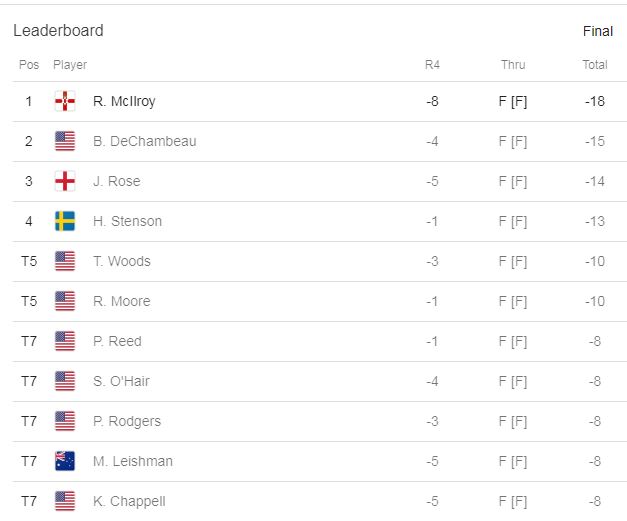Viewport: 627px width, 521px height.
Task: Select player name B. DeChambeau
Action: click(145, 141)
